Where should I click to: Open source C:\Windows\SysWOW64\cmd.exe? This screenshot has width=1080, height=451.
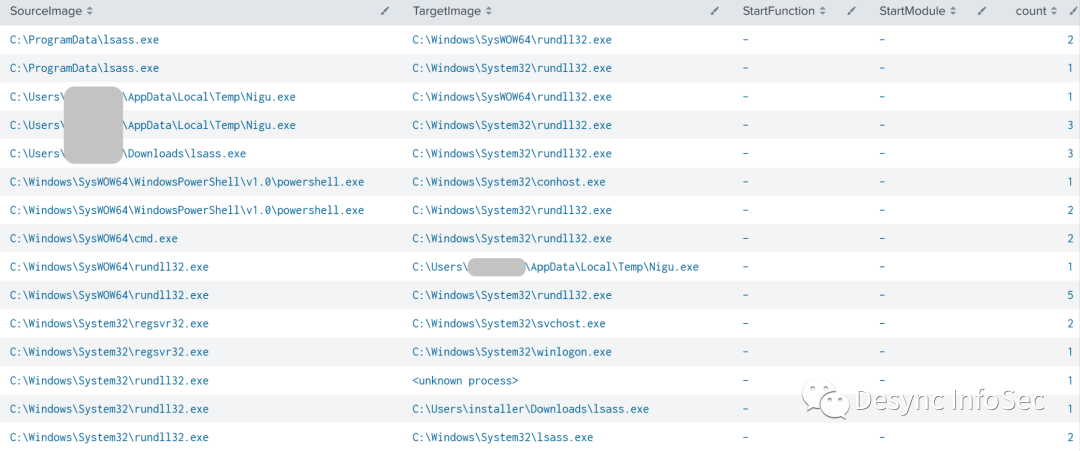[x=94, y=239]
